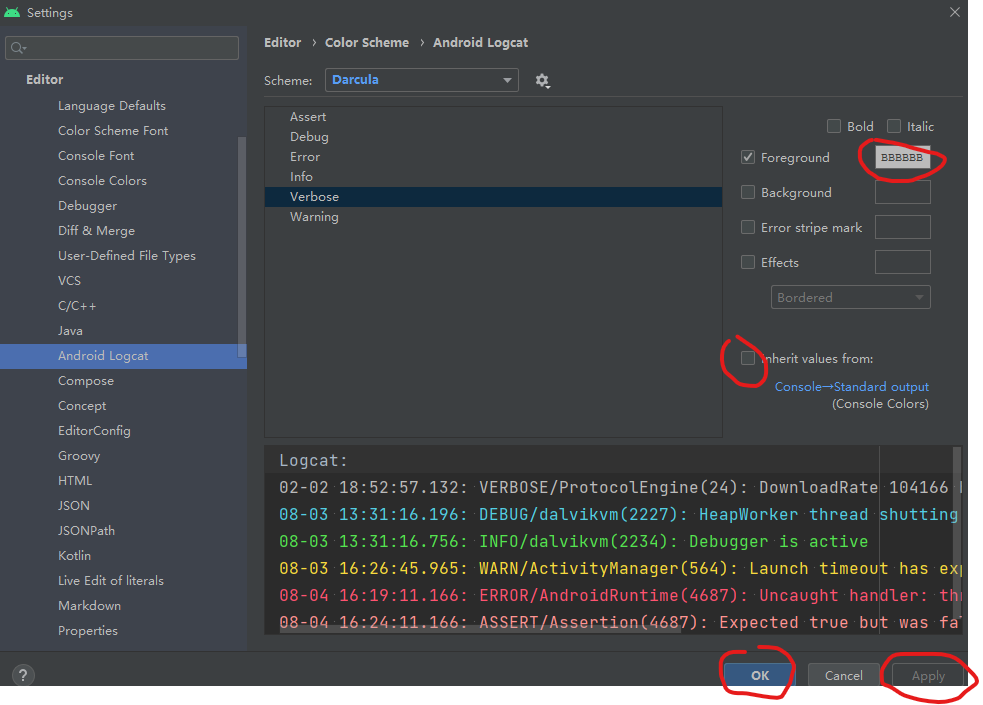Enable the Error stripe mark checkbox
983x705 pixels.
click(x=748, y=227)
